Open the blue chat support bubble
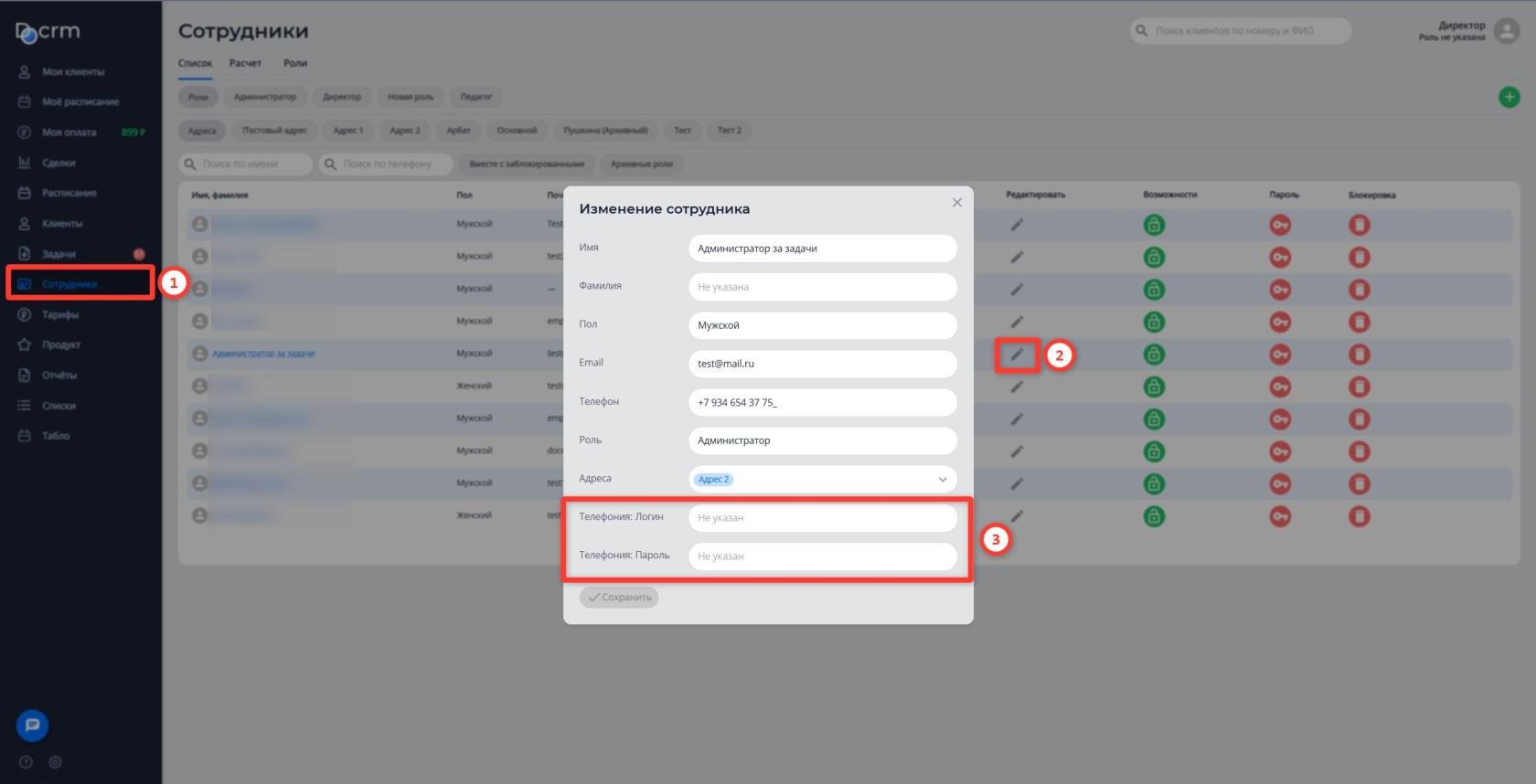Image resolution: width=1536 pixels, height=784 pixels. tap(32, 726)
